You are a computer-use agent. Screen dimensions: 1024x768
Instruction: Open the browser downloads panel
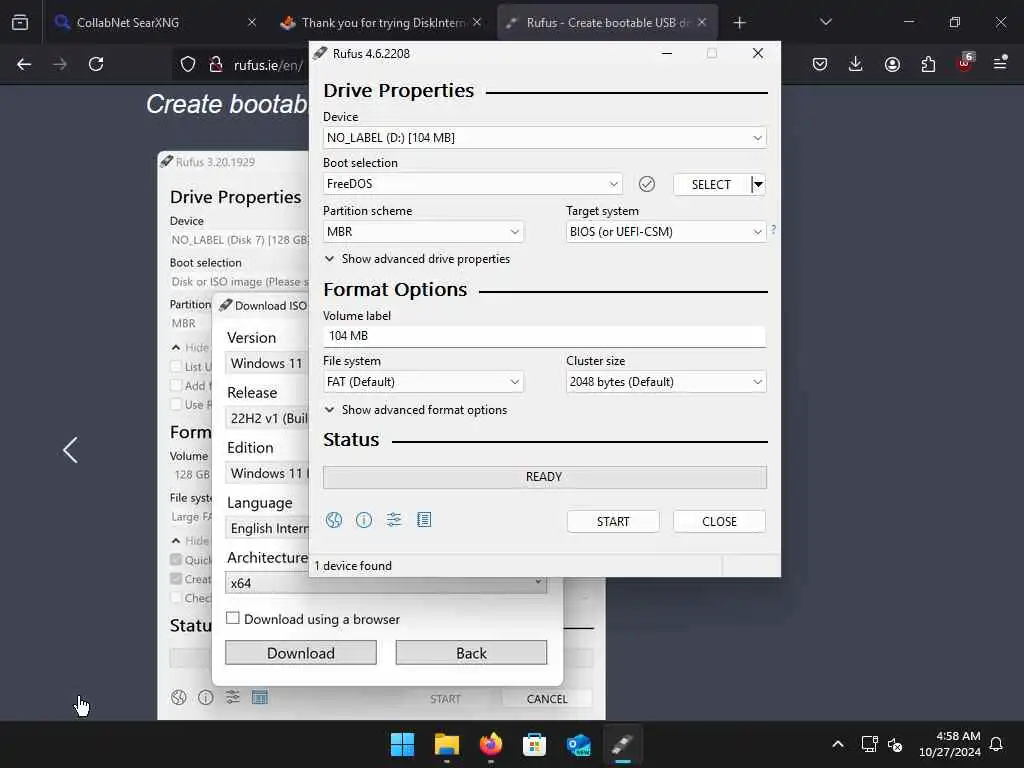(x=856, y=64)
